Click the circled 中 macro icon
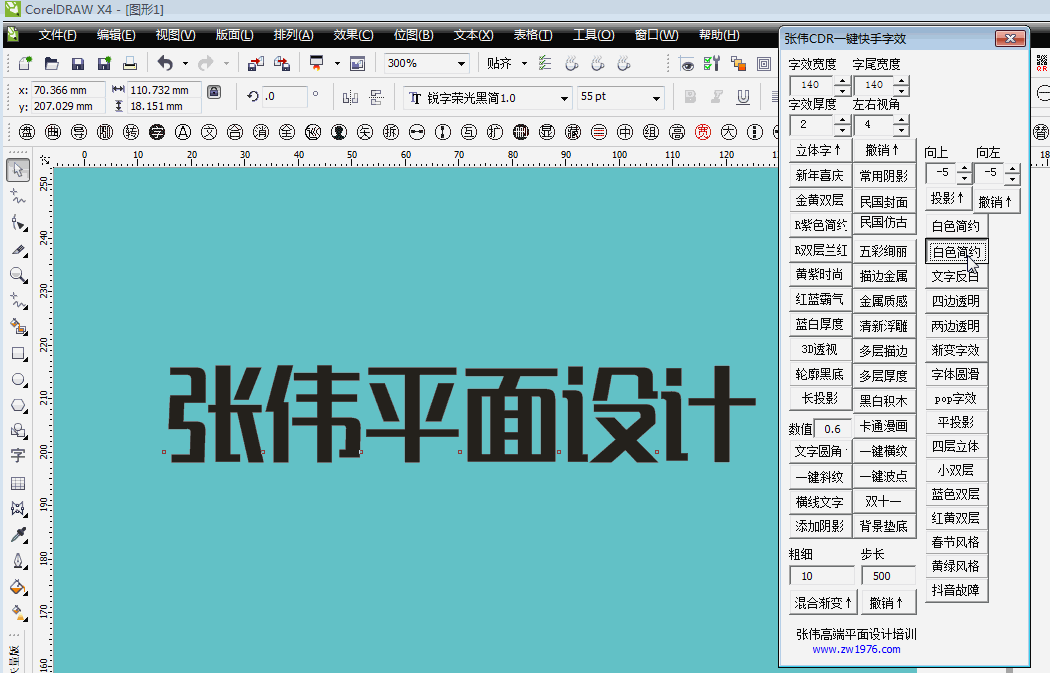This screenshot has width=1050, height=673. (x=625, y=132)
